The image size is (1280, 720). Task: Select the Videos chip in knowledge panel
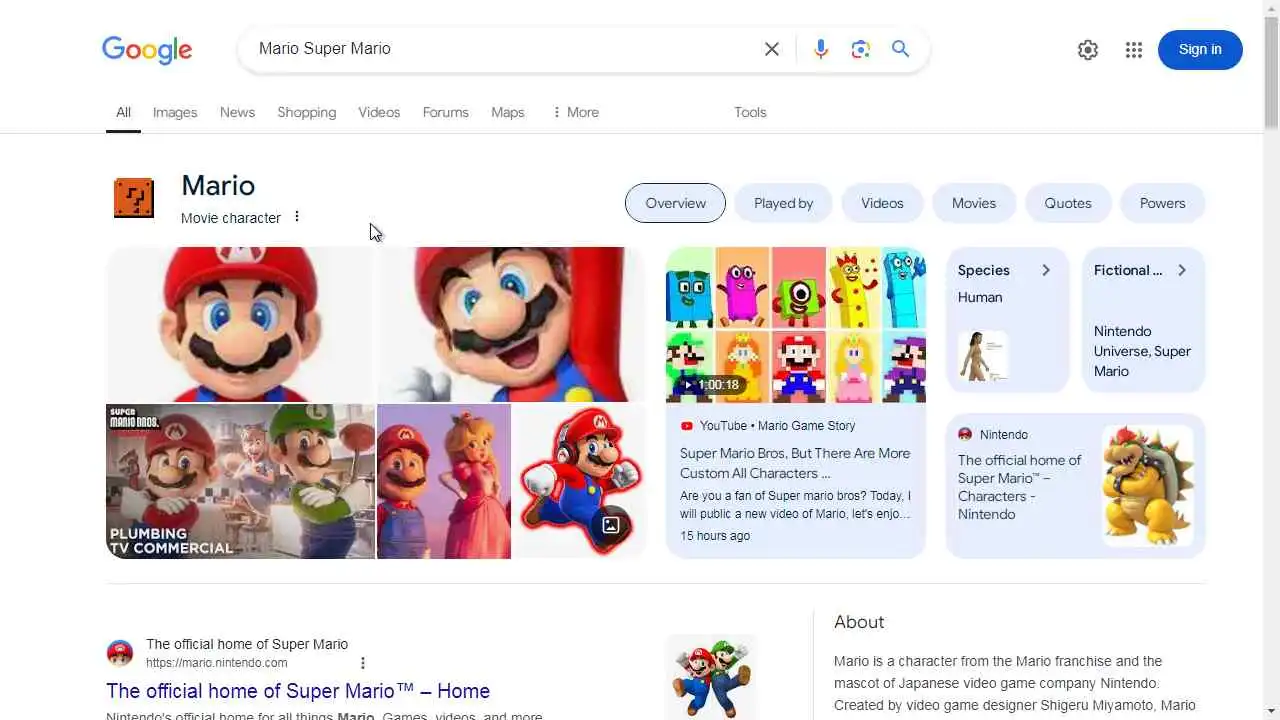(882, 203)
